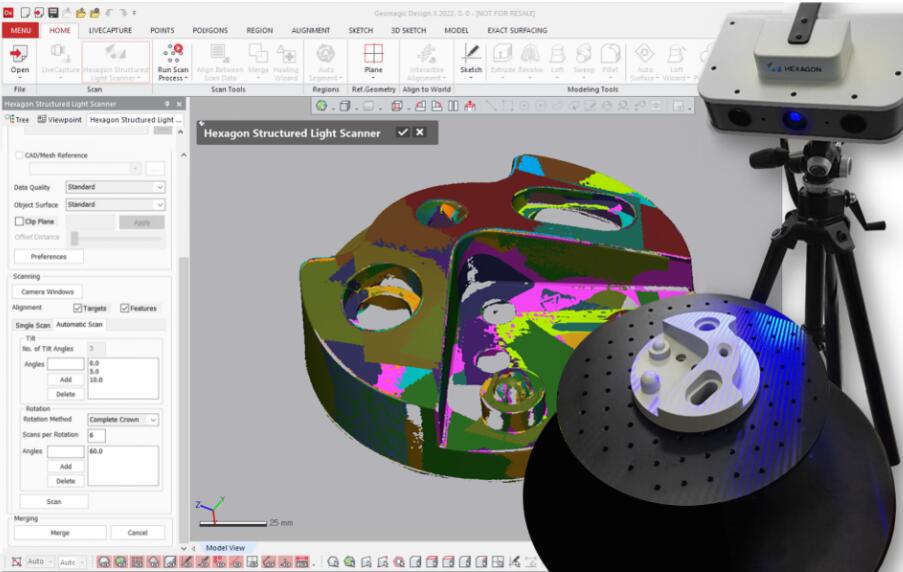The height and width of the screenshot is (572, 903).
Task: Click the Loft modeling icon
Action: [x=557, y=54]
